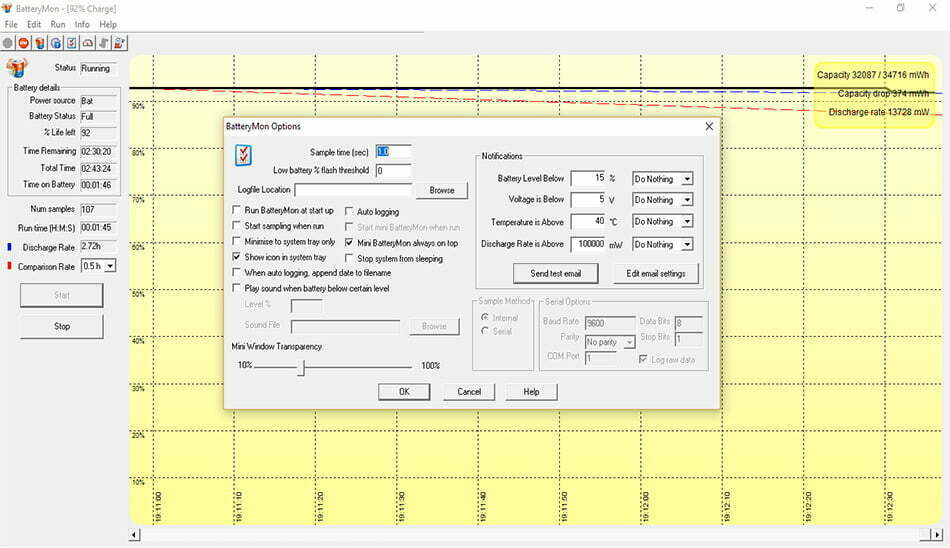Select the Internal sample method radio
The height and width of the screenshot is (548, 950).
(x=485, y=317)
